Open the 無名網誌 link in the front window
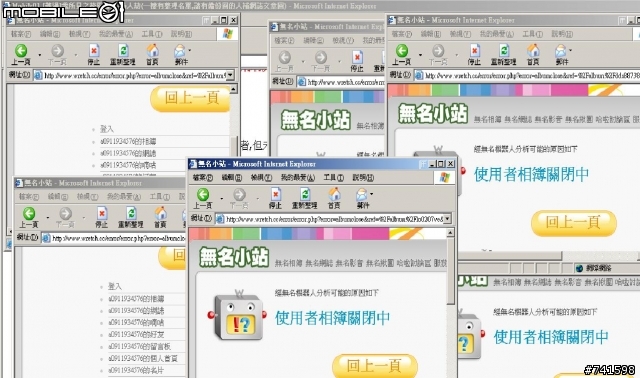This screenshot has height=378, width=640. pos(319,263)
